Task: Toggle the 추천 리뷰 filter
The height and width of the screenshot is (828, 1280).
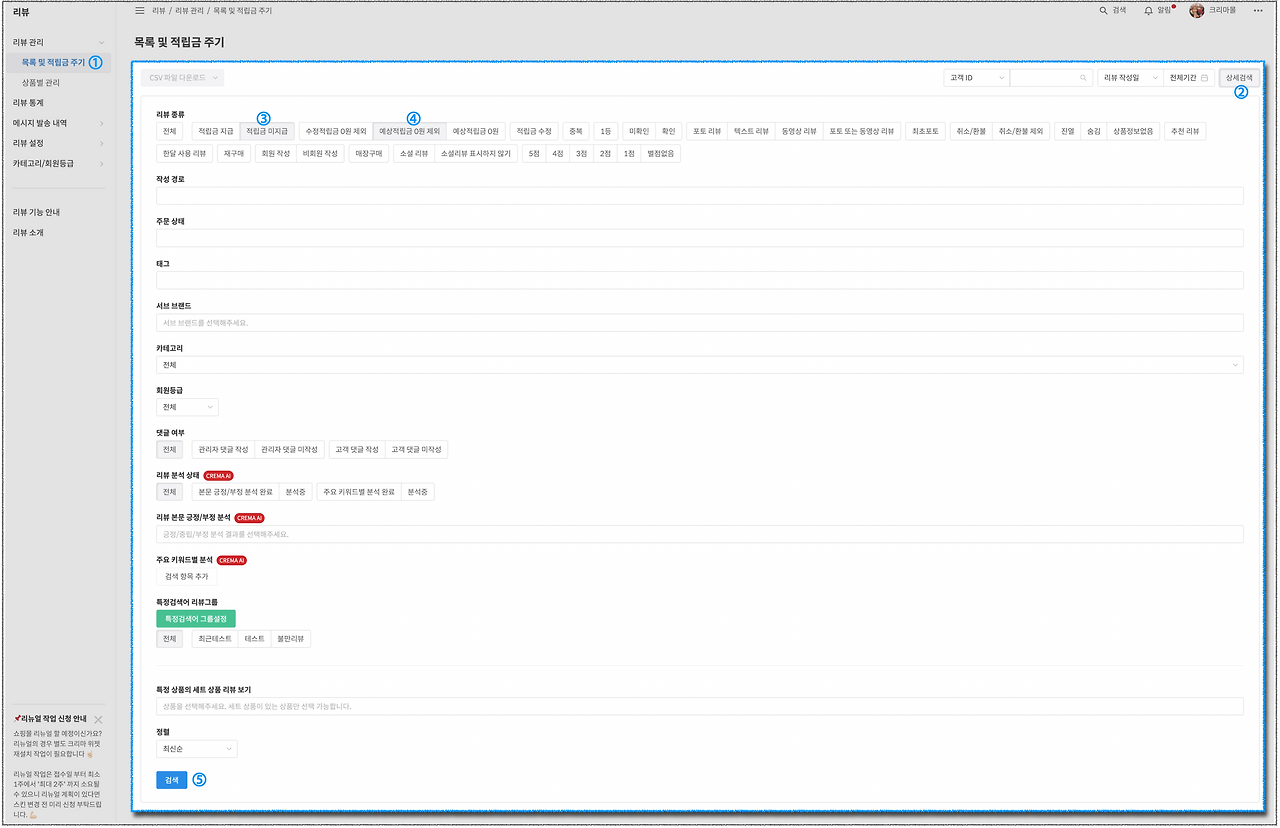Action: 1186,131
